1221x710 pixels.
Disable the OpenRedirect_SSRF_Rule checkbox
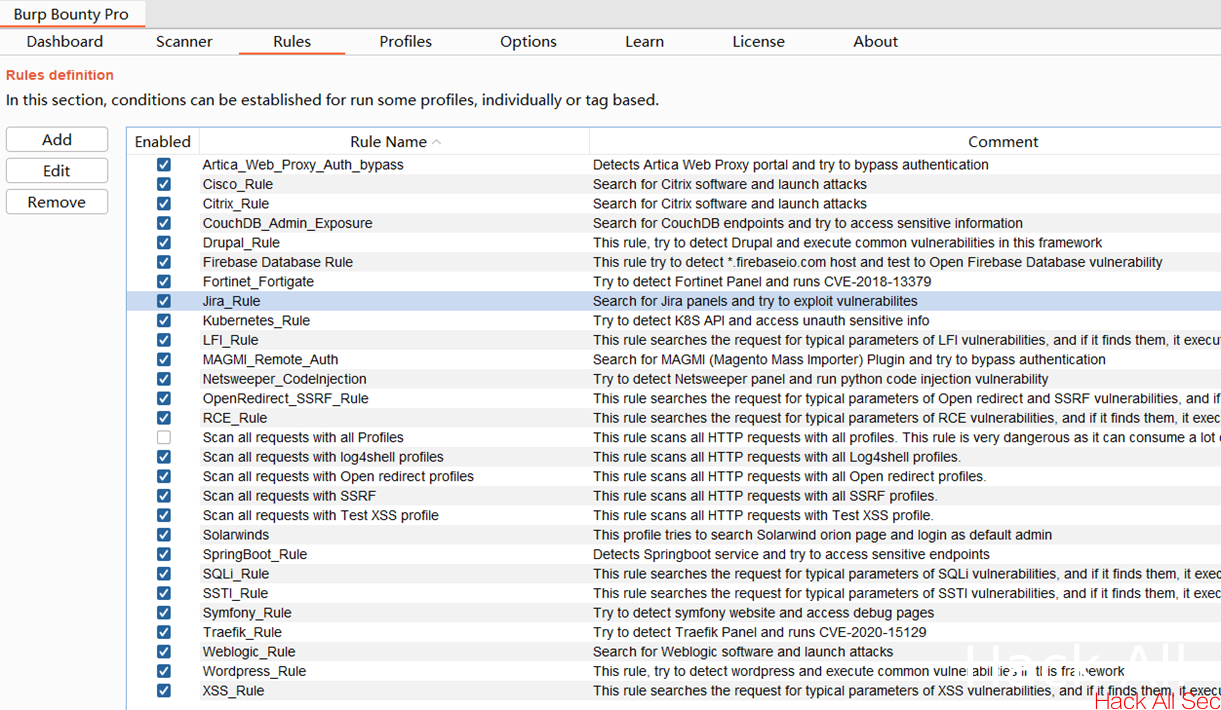point(164,399)
